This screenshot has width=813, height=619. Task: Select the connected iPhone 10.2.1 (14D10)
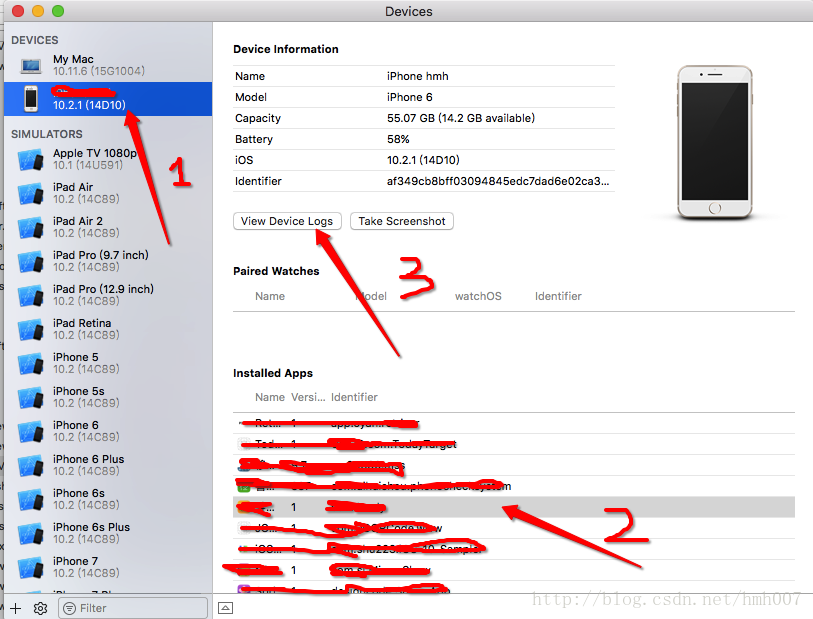click(x=108, y=99)
